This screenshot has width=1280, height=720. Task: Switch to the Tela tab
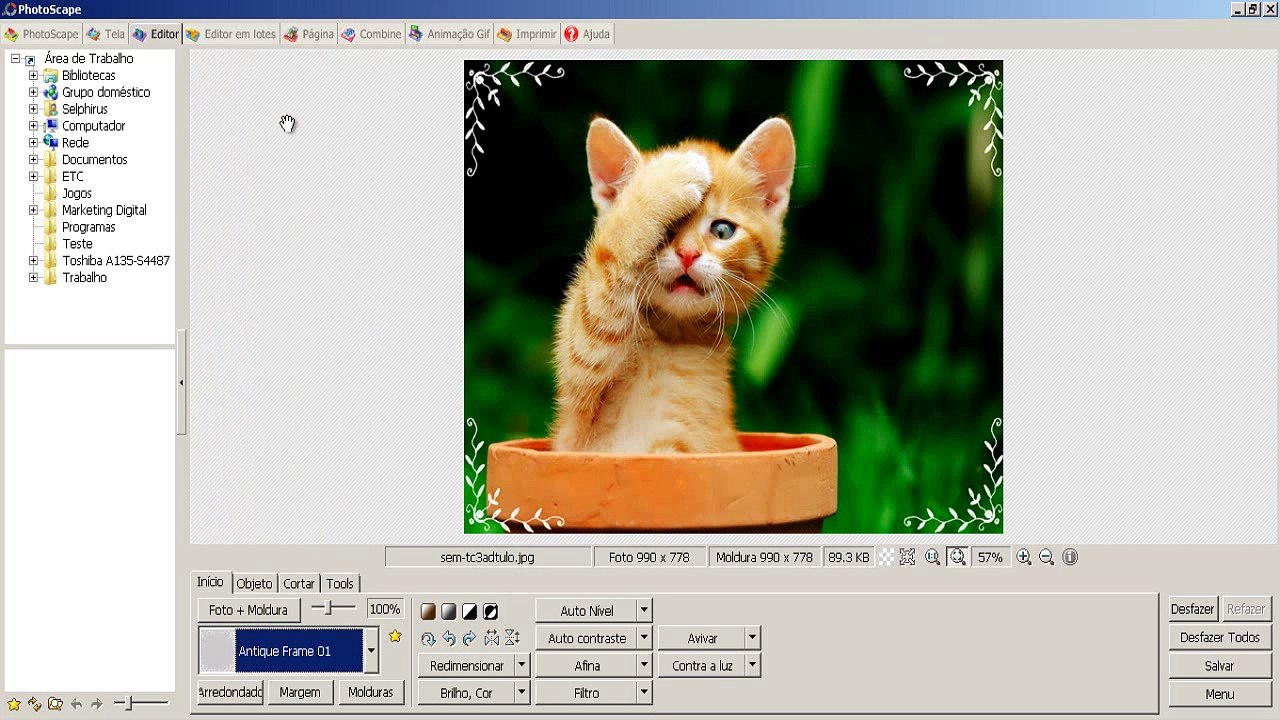(106, 34)
